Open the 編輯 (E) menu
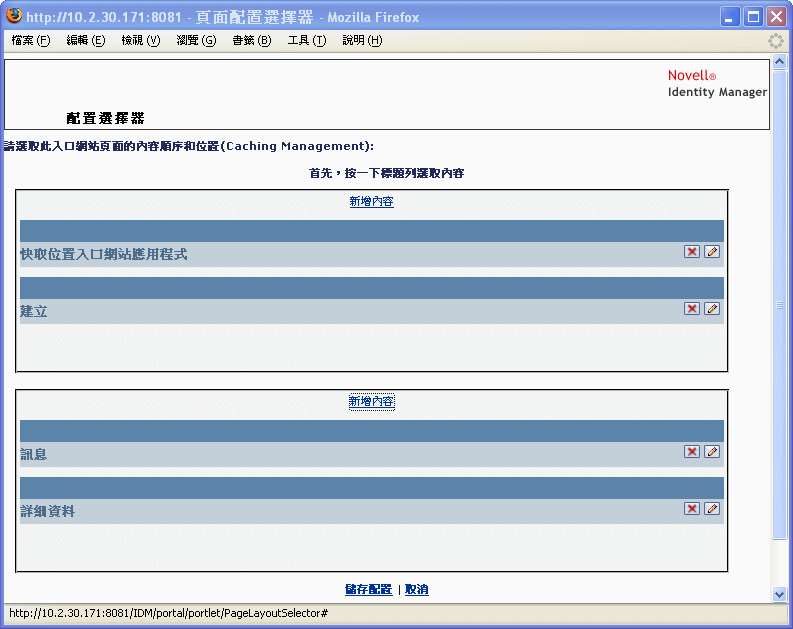This screenshot has width=793, height=629. tap(85, 40)
